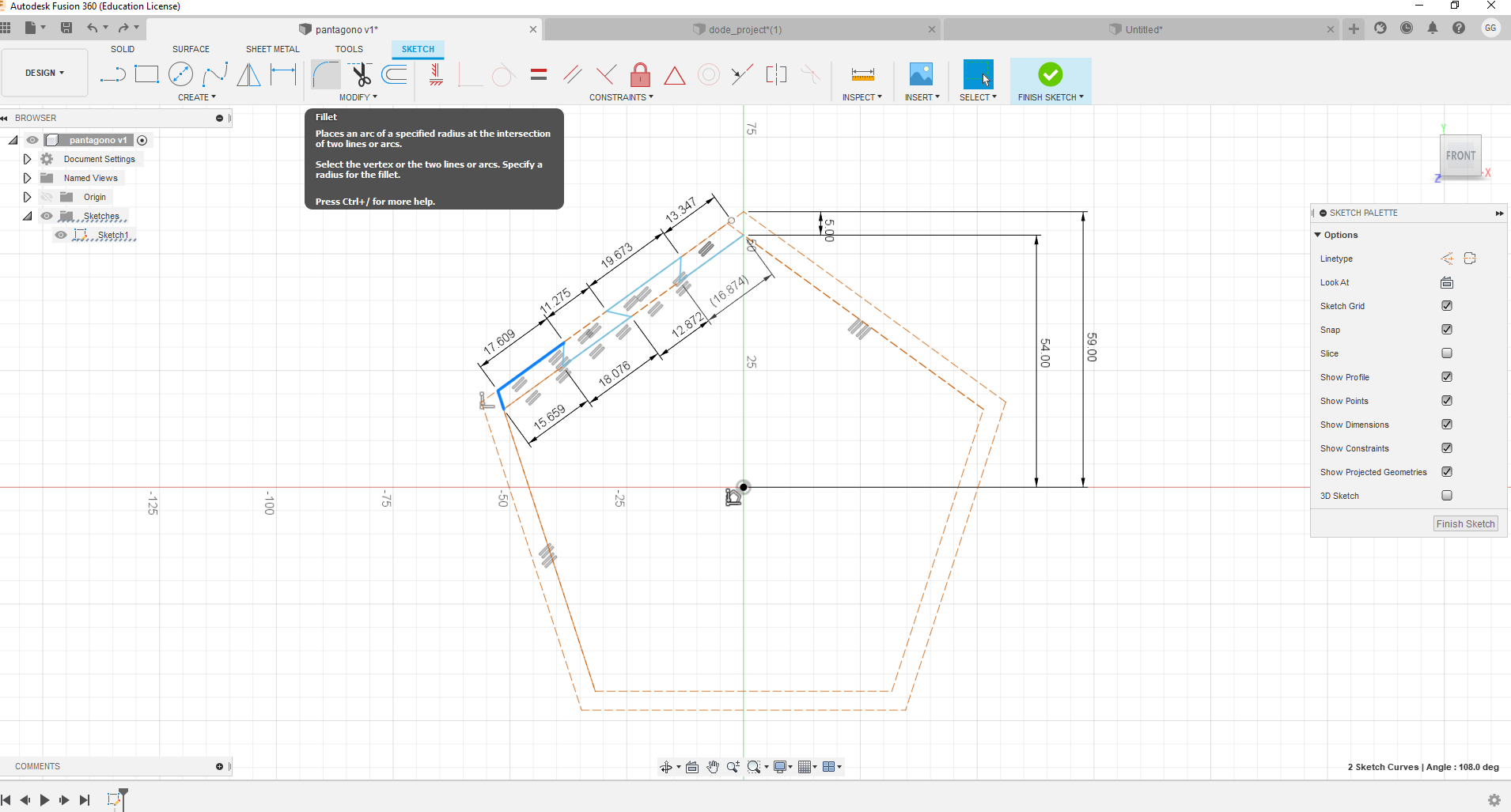The image size is (1511, 812).
Task: Apply the Perpendicular constraint
Action: [x=606, y=75]
